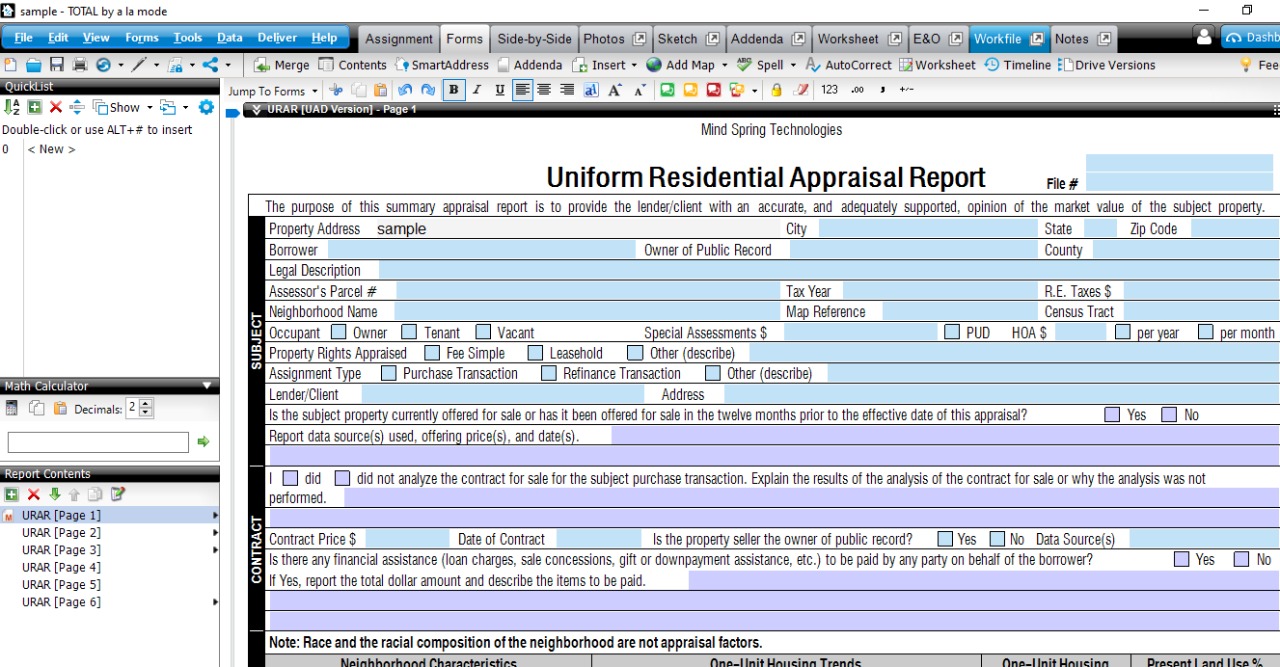Sort the QuickList alphabetically with the A-Z icon
Screen dimensions: 1280x667
[12, 107]
